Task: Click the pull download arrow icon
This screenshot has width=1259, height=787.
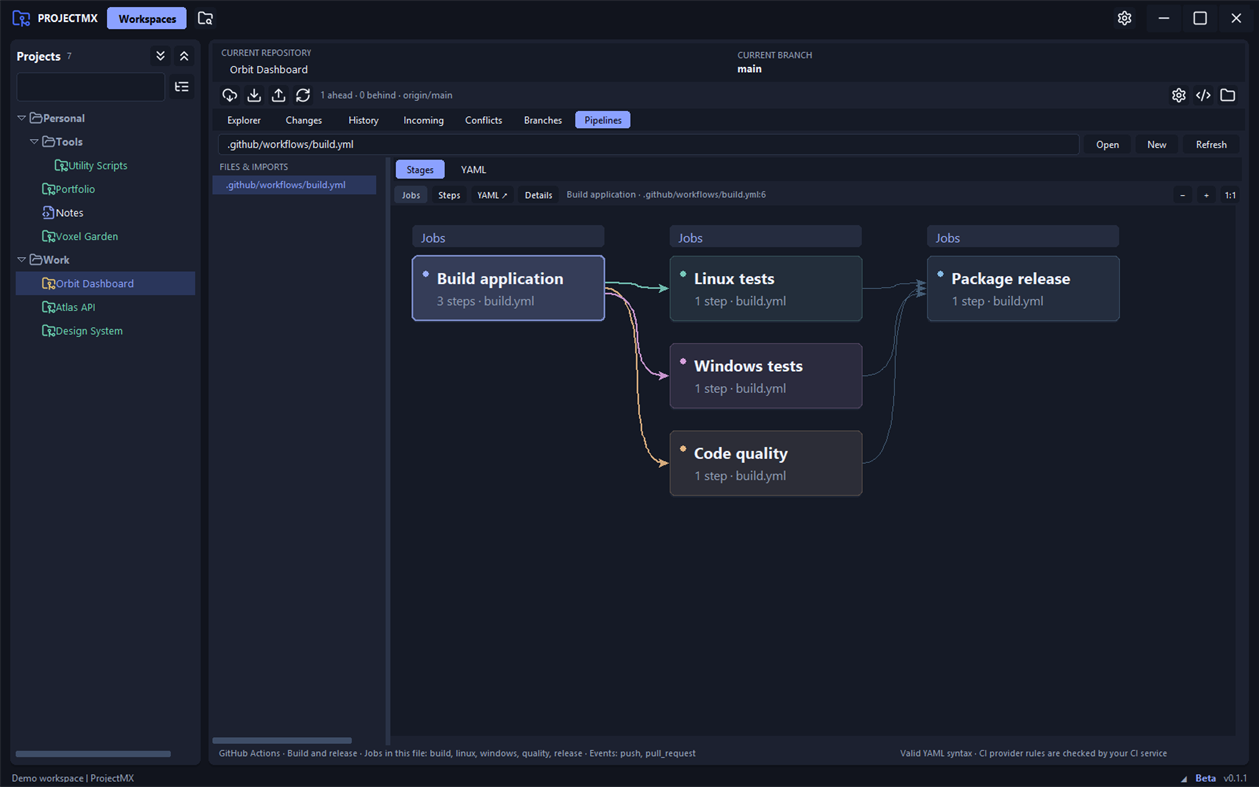Action: [254, 95]
